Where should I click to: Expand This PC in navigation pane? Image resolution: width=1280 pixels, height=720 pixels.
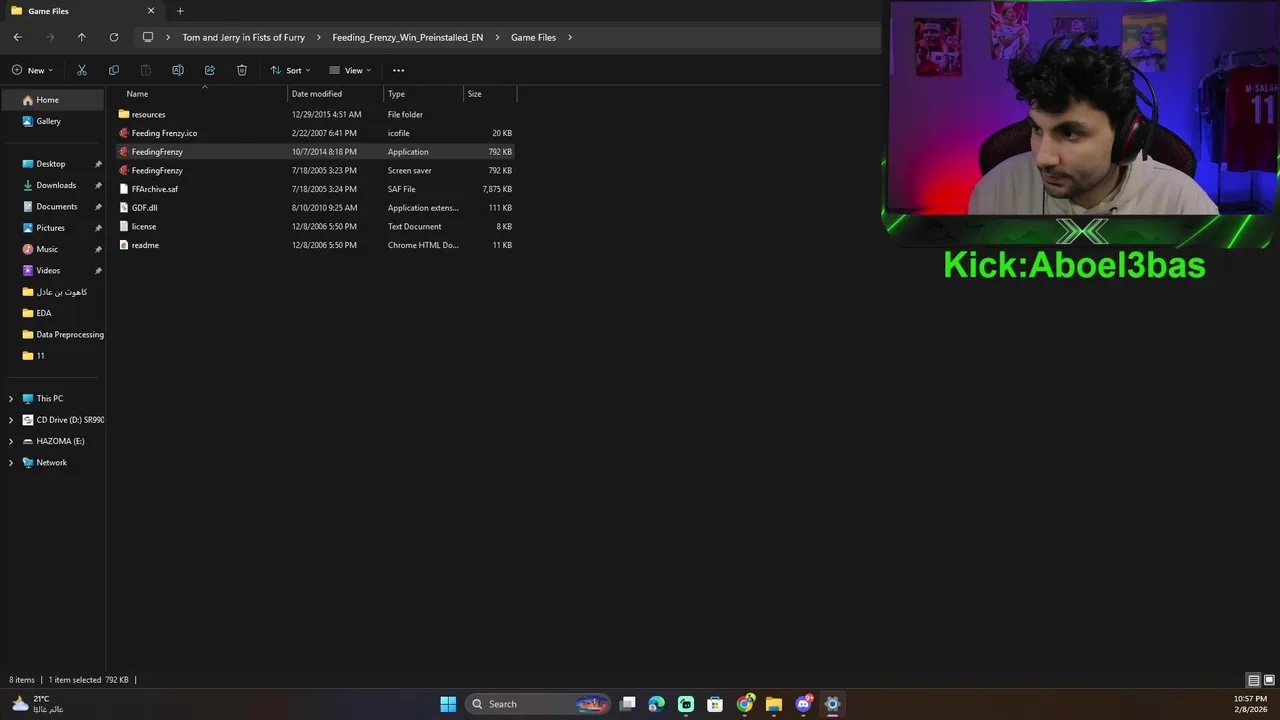(11, 398)
